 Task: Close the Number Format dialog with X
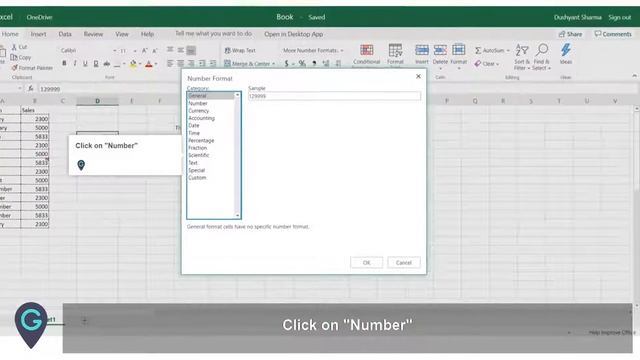[x=418, y=76]
